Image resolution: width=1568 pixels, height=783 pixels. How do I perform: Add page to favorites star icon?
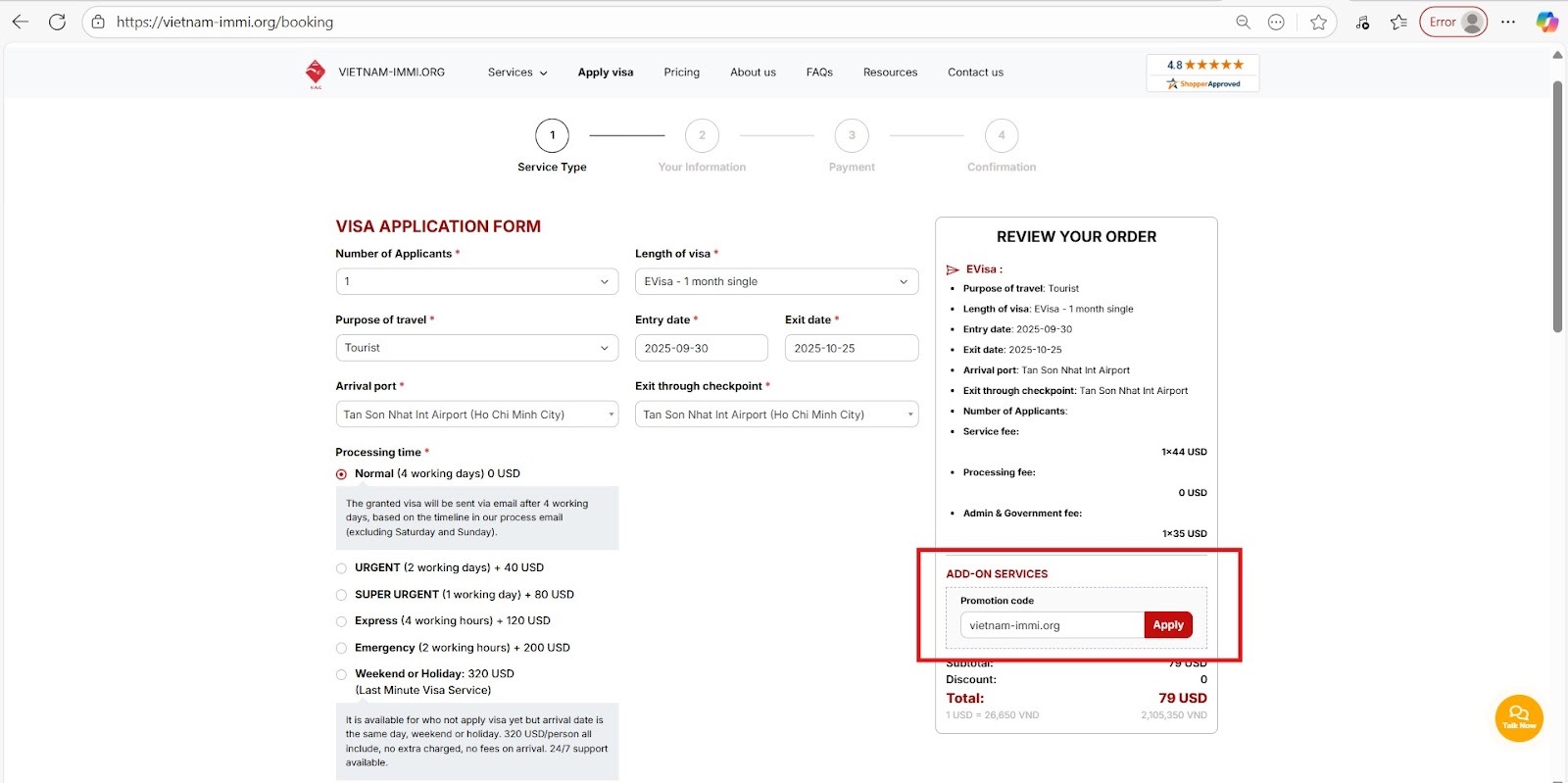pos(1318,22)
